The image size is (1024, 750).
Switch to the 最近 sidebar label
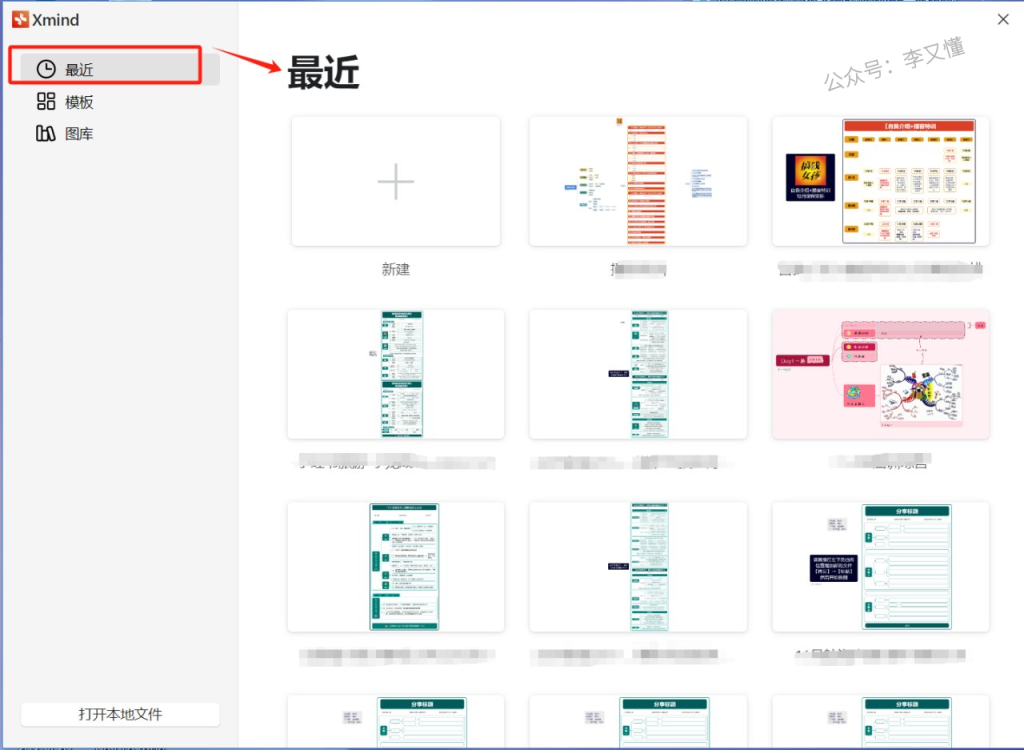coord(79,70)
